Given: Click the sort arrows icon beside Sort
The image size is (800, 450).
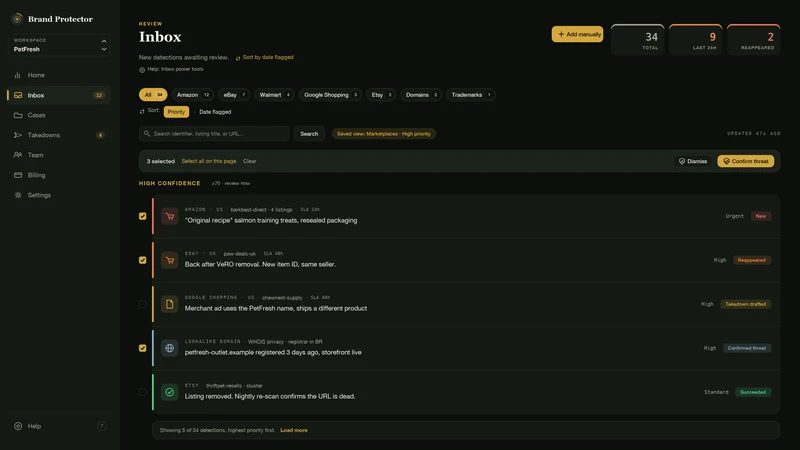Looking at the screenshot, I should [142, 111].
